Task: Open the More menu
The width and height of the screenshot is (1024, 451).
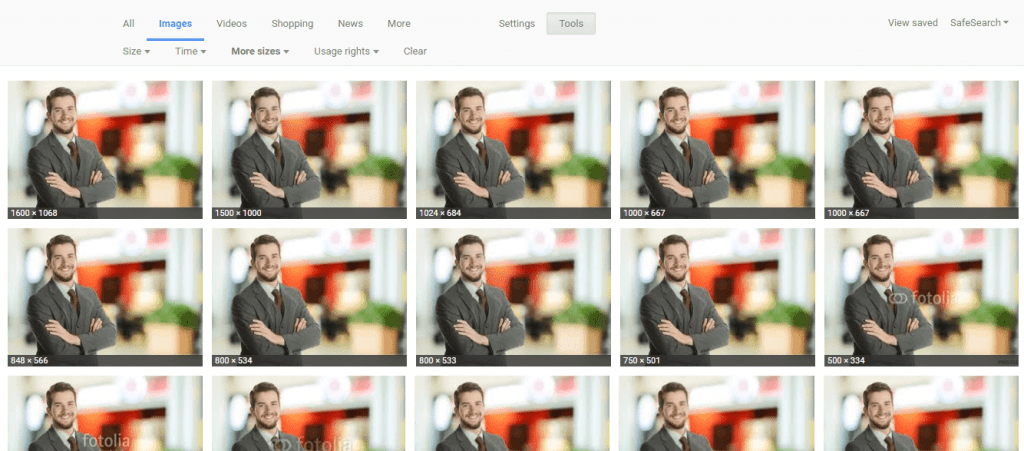Action: tap(398, 24)
